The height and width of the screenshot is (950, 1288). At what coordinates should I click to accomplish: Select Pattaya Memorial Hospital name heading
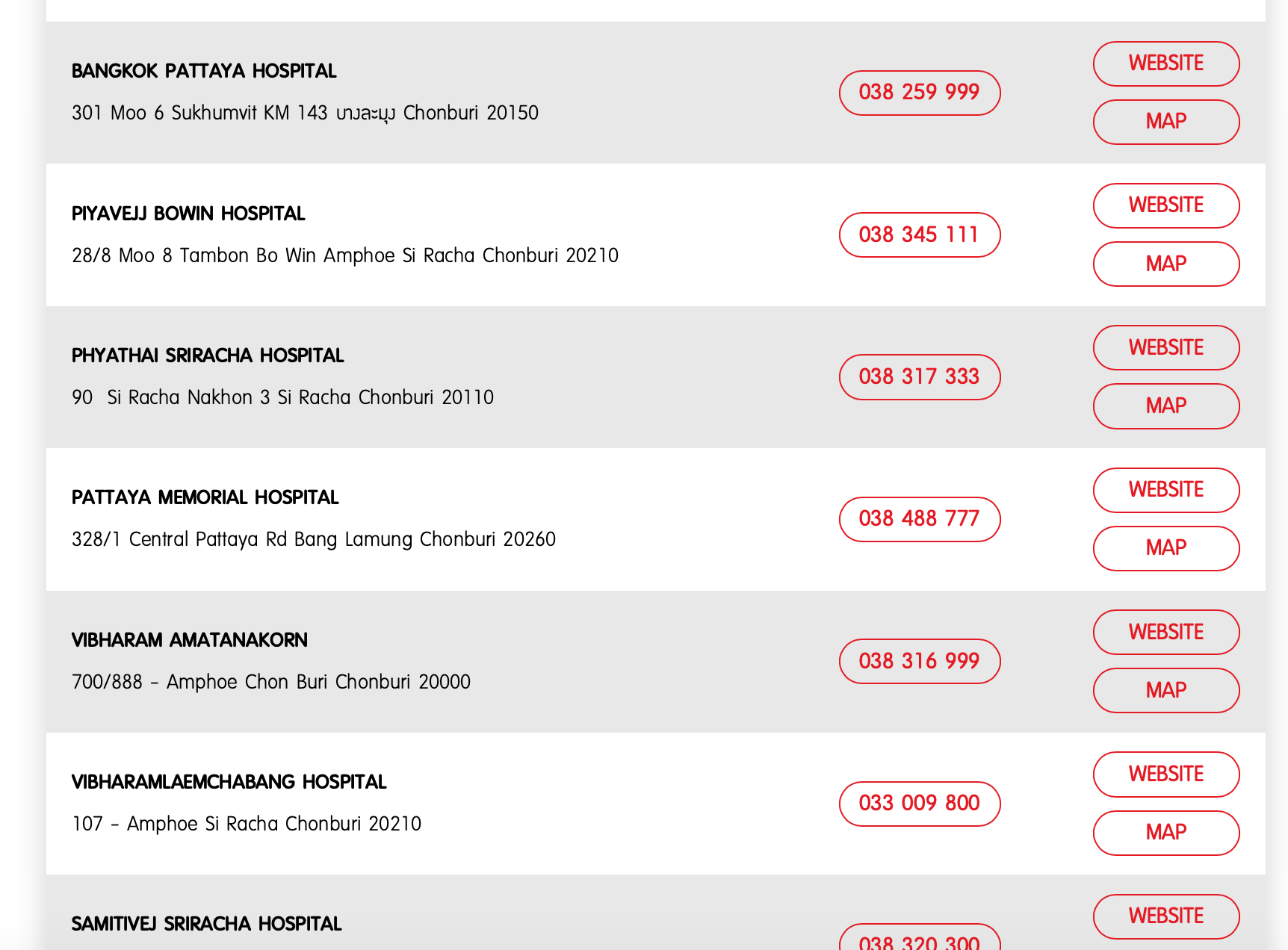click(x=205, y=497)
